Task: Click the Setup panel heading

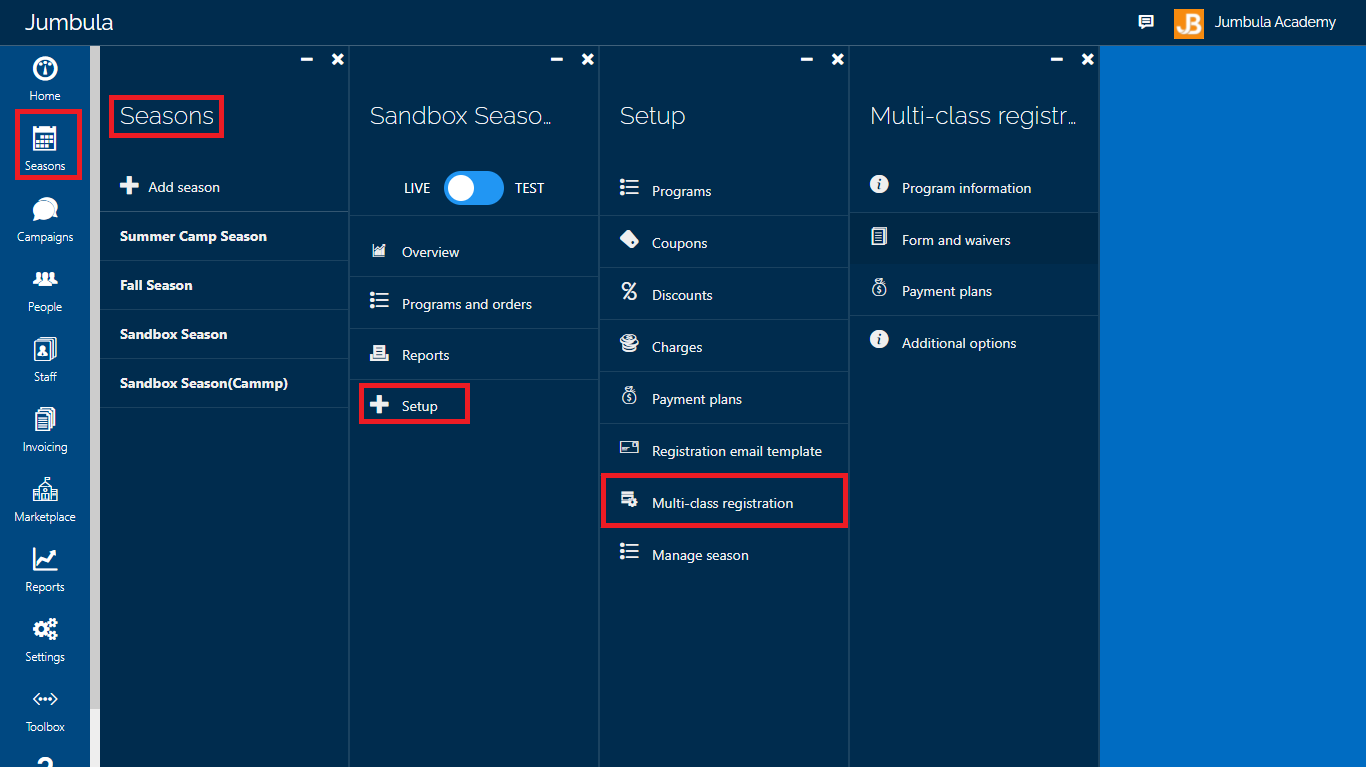Action: coord(652,116)
